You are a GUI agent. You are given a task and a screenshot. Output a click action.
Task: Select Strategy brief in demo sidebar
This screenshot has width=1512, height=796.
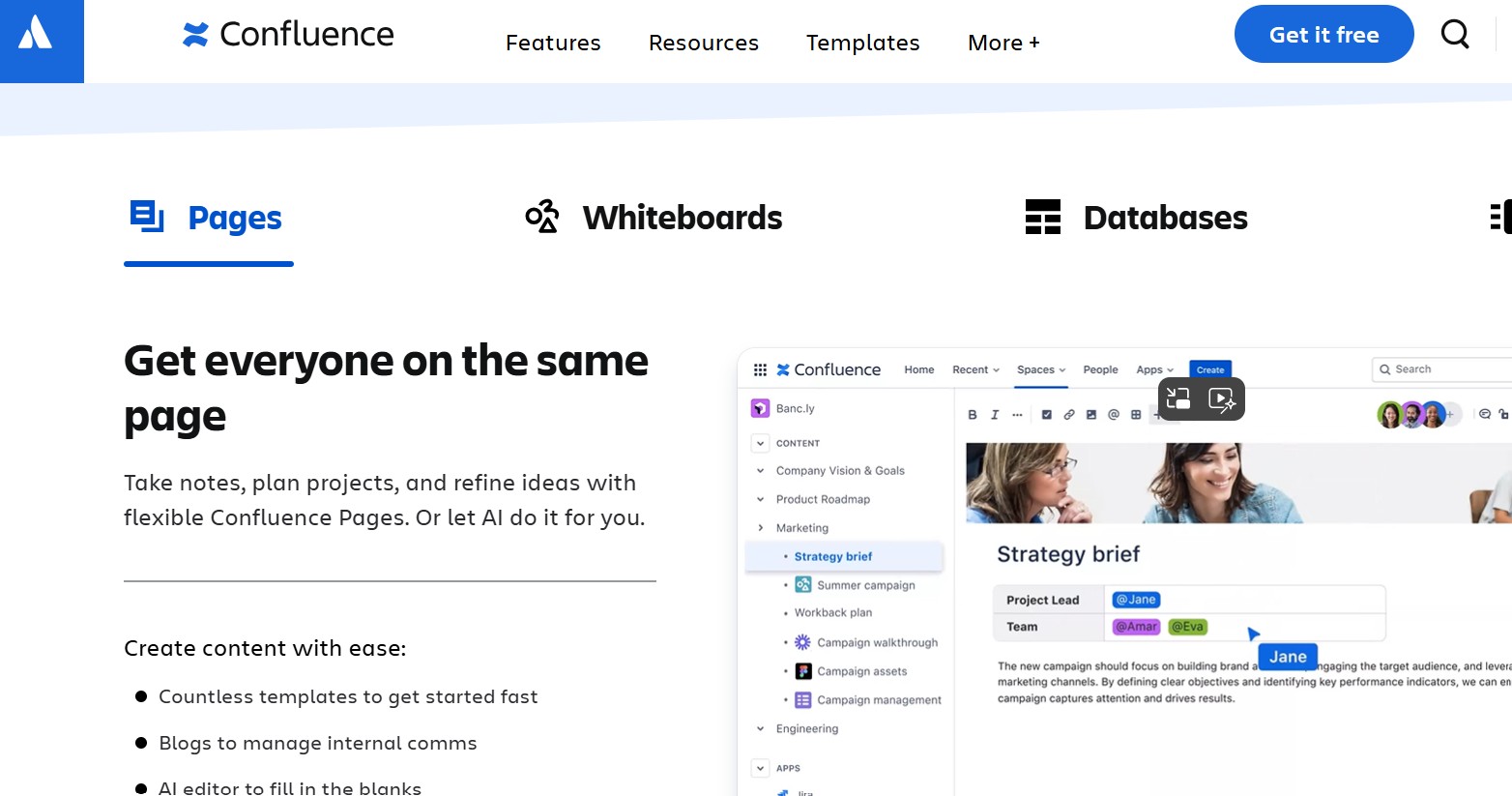tap(844, 556)
